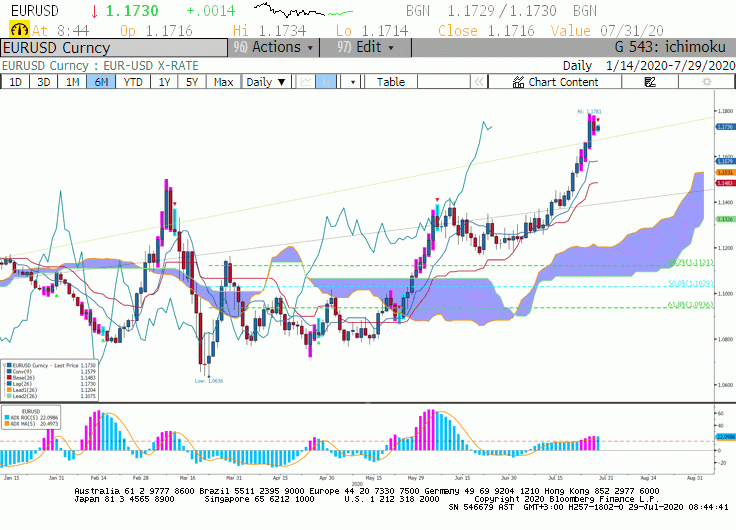This screenshot has width=736, height=530.
Task: Click the Base(26) legend color swatch
Action: (x=9, y=377)
